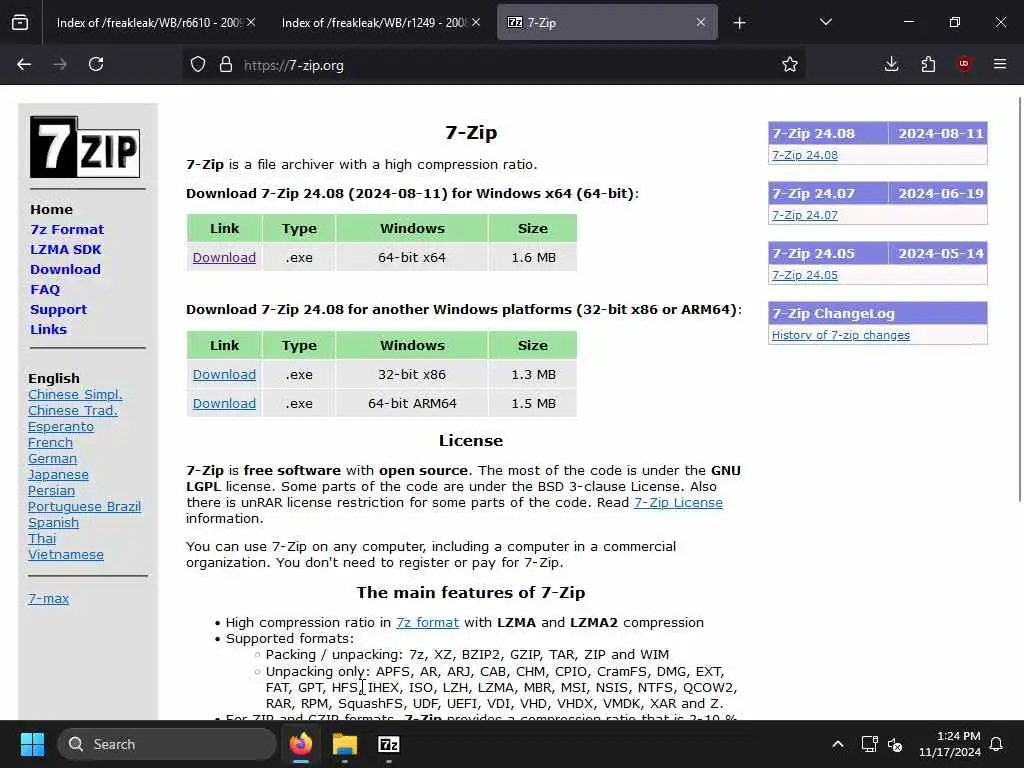This screenshot has height=768, width=1024.
Task: Open the Downloads panel icon
Action: (891, 64)
